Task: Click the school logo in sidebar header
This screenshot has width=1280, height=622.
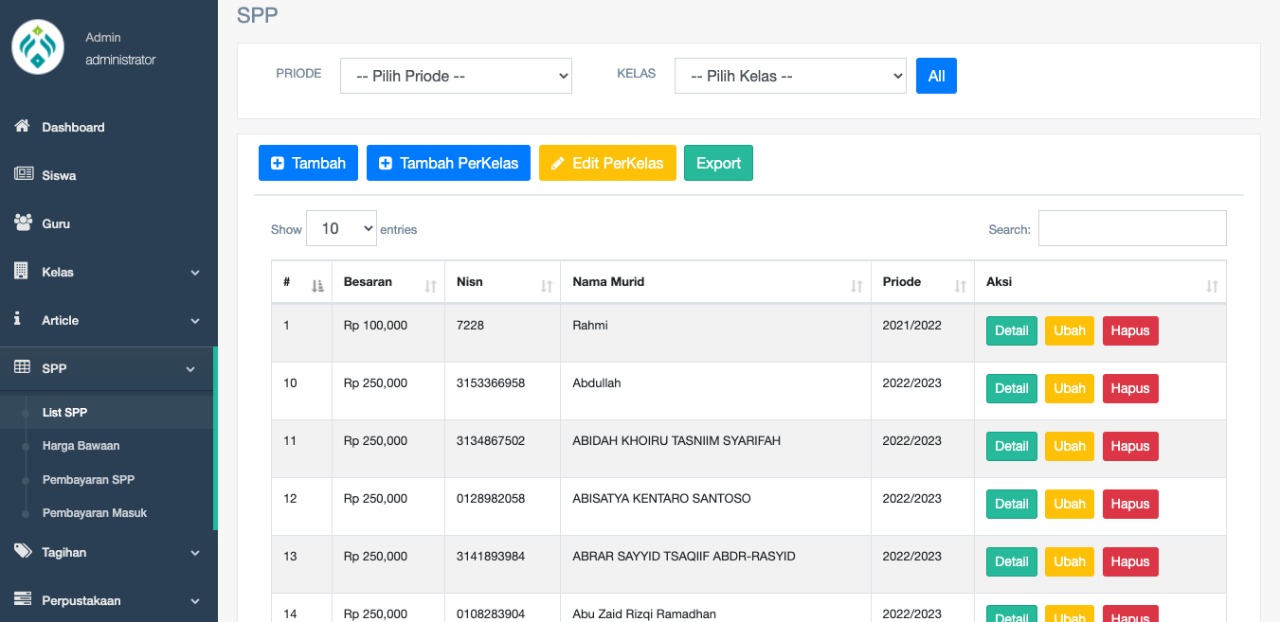Action: 38,48
